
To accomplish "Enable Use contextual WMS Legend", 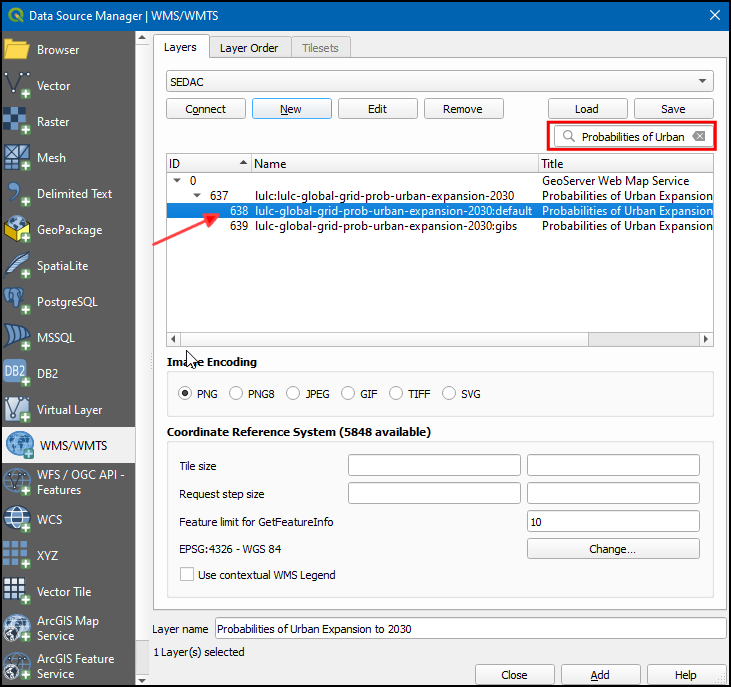I will (x=187, y=575).
